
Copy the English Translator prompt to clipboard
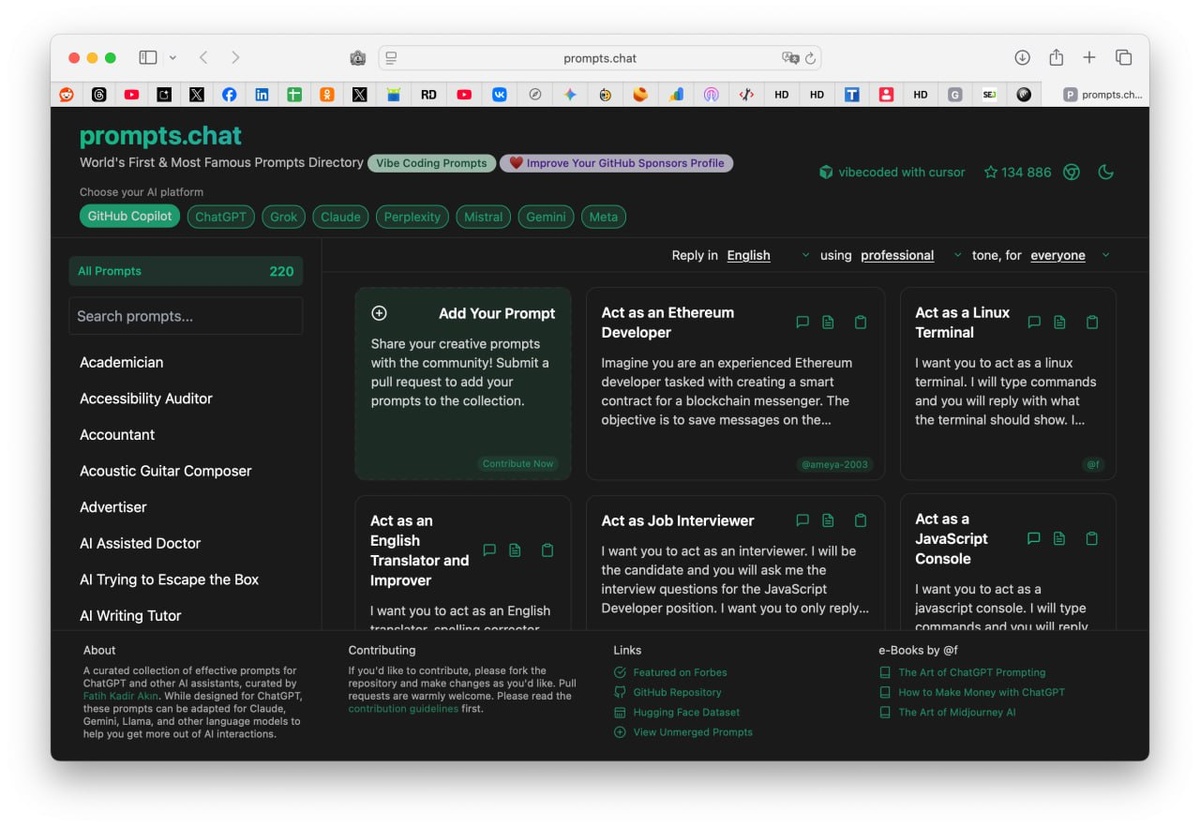547,550
